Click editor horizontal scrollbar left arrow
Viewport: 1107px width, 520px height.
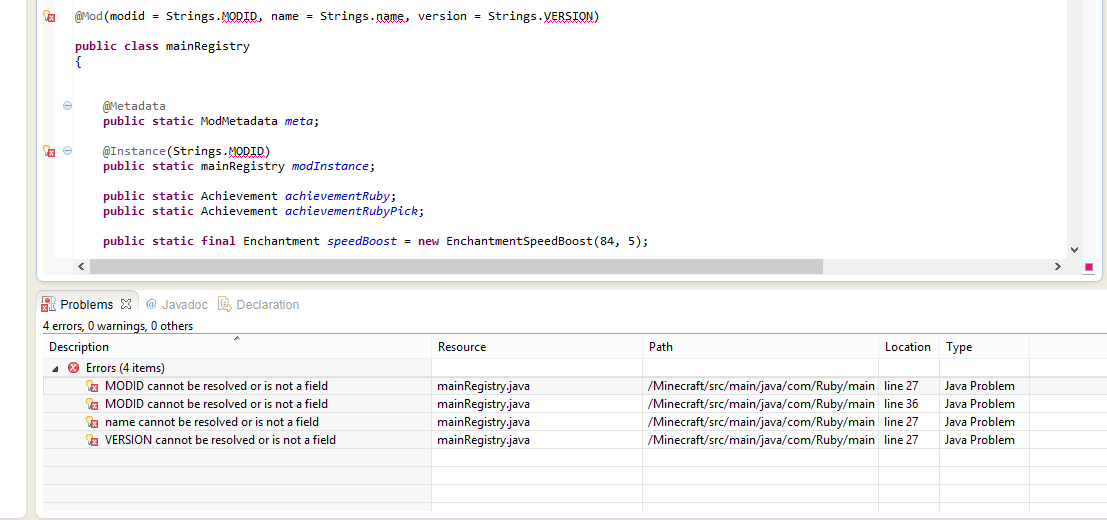click(x=81, y=267)
